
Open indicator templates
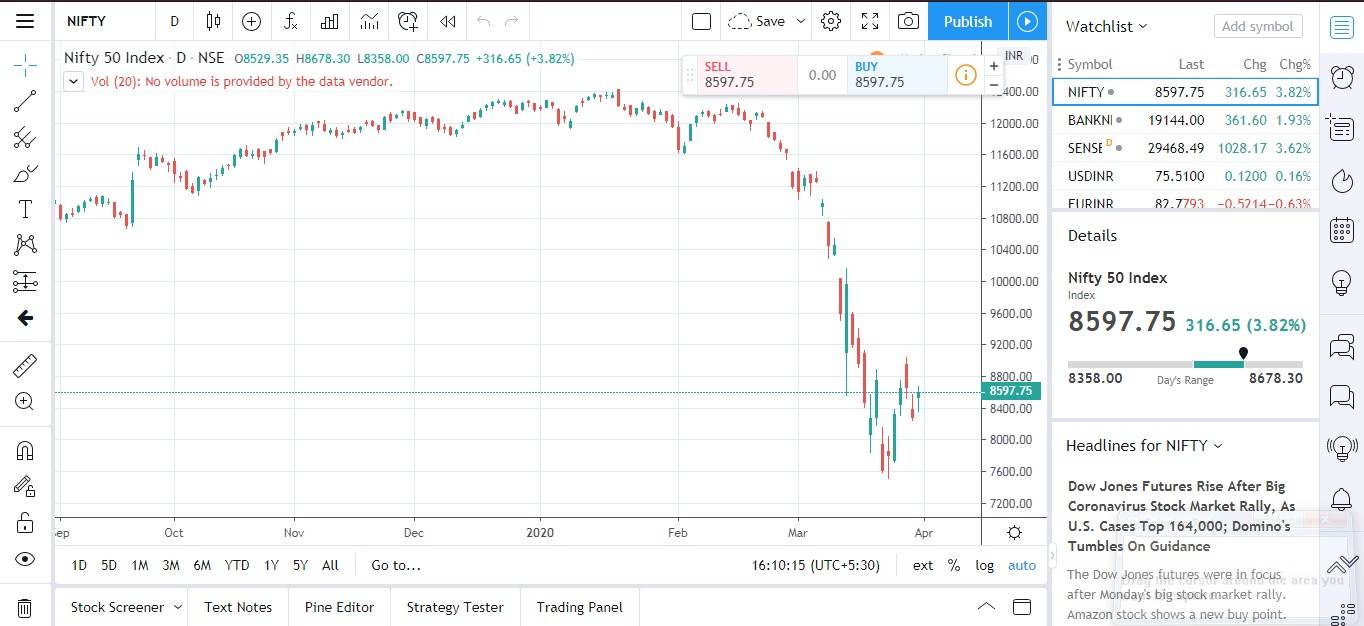(369, 21)
